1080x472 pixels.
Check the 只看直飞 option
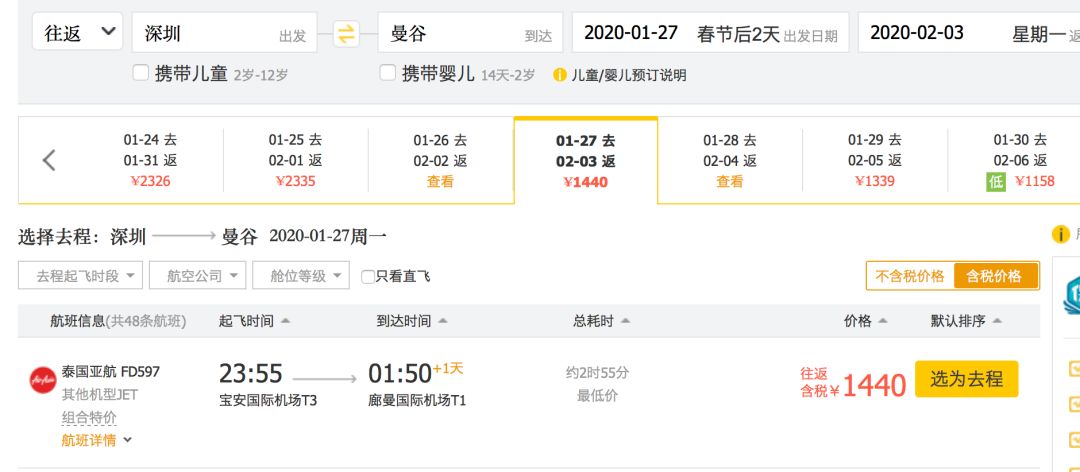pyautogui.click(x=368, y=276)
